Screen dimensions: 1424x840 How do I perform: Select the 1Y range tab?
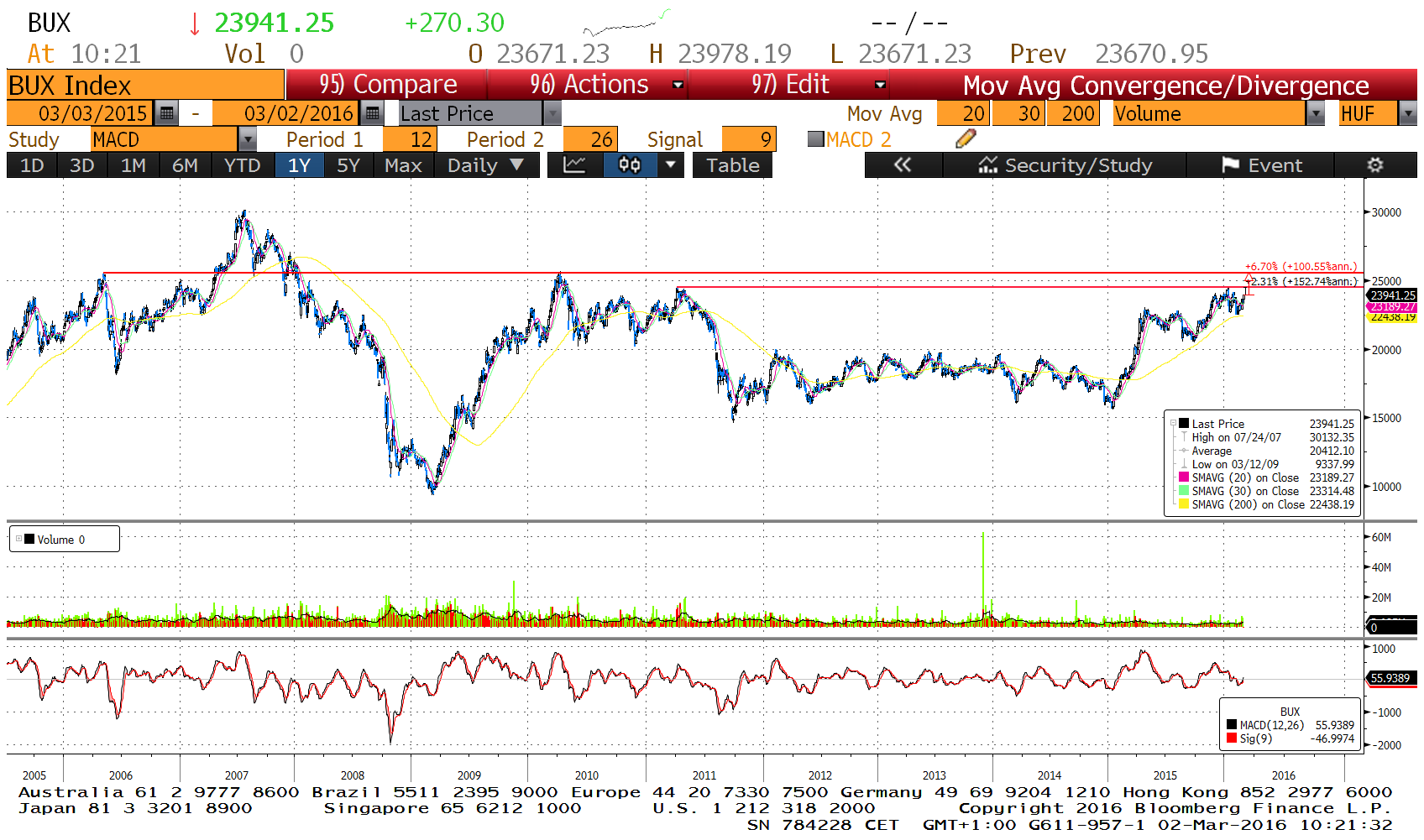(300, 165)
